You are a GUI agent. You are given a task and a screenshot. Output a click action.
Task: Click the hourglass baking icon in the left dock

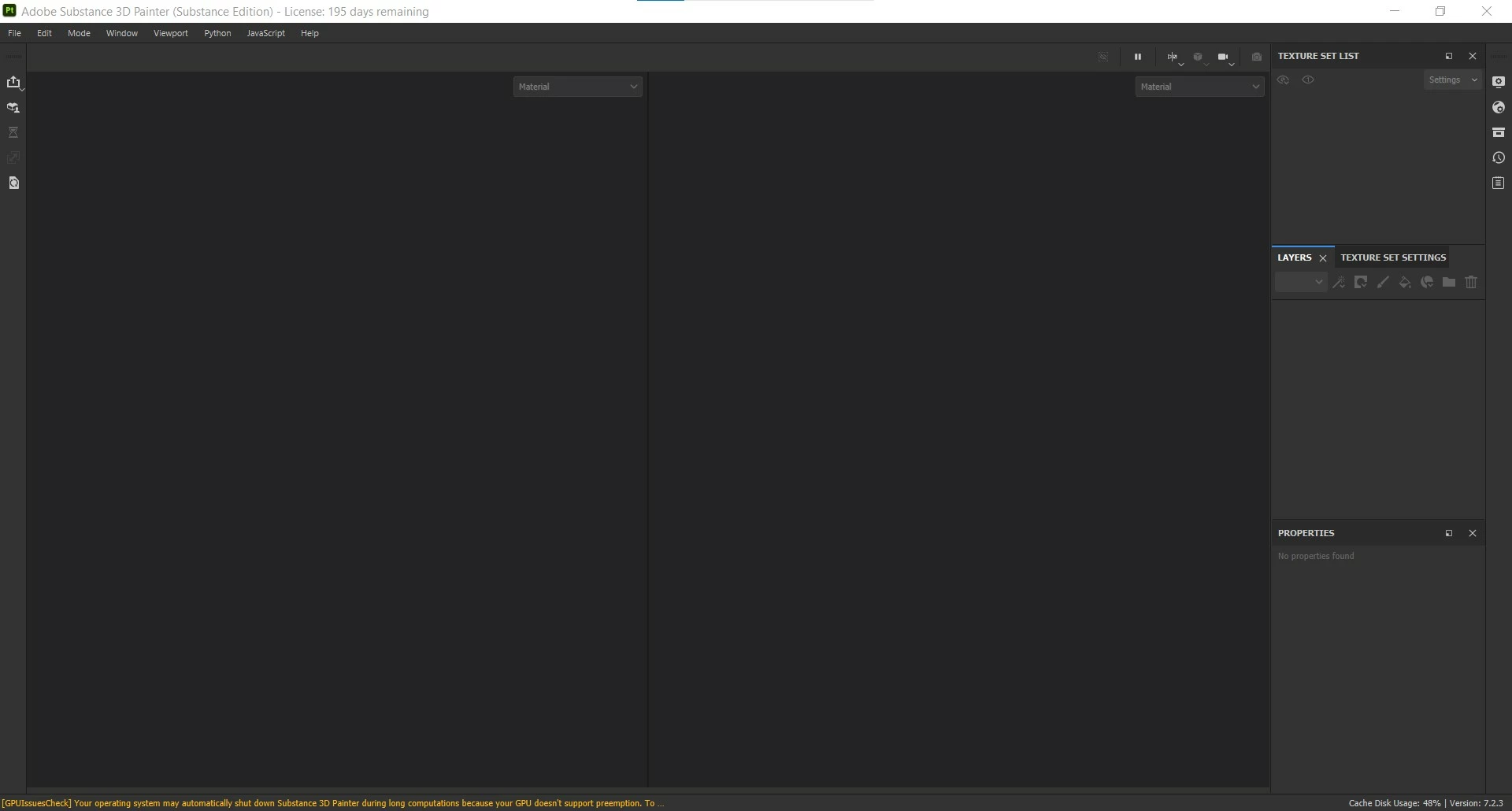pyautogui.click(x=13, y=132)
